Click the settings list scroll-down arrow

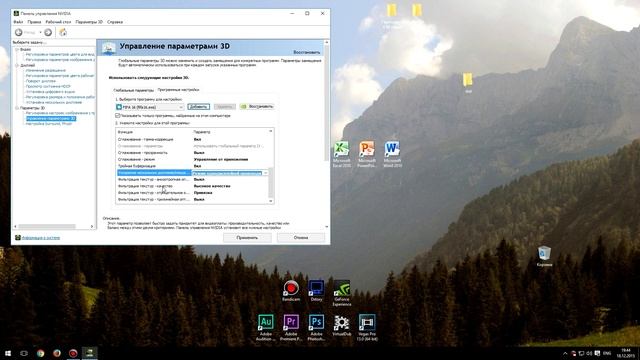271,201
